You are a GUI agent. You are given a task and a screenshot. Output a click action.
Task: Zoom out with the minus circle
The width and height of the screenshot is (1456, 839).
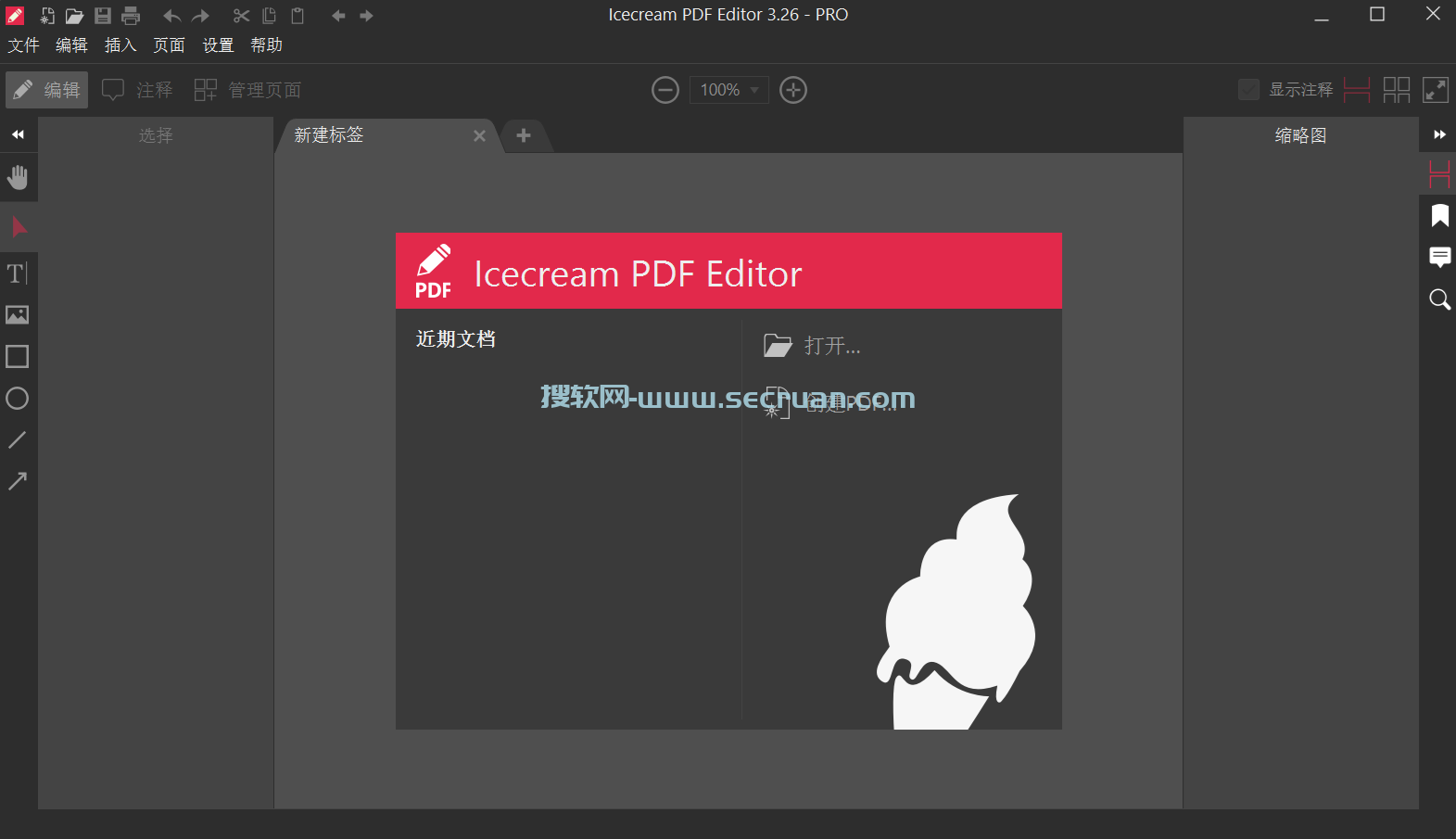[x=665, y=90]
